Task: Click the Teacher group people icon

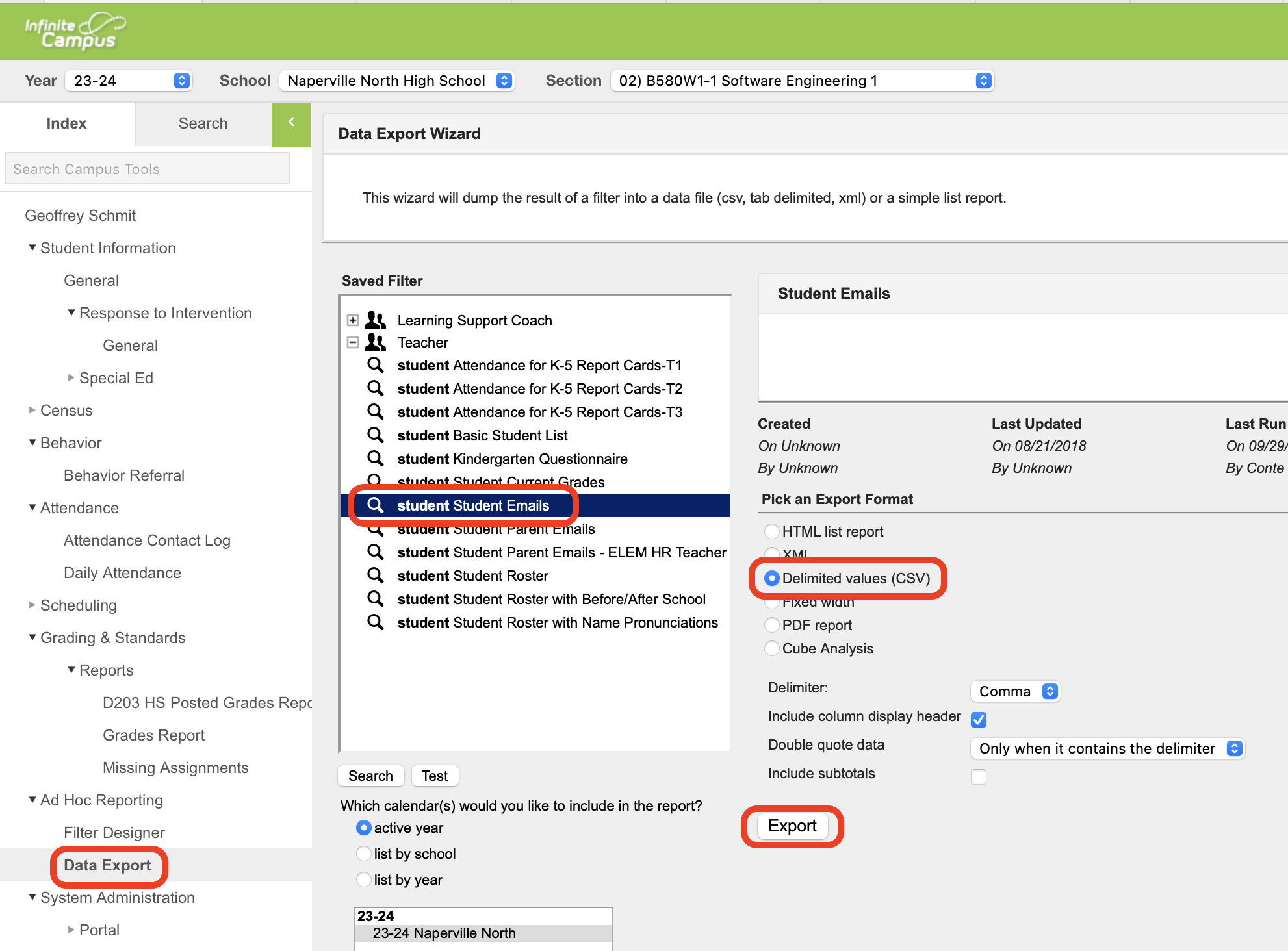Action: click(375, 342)
